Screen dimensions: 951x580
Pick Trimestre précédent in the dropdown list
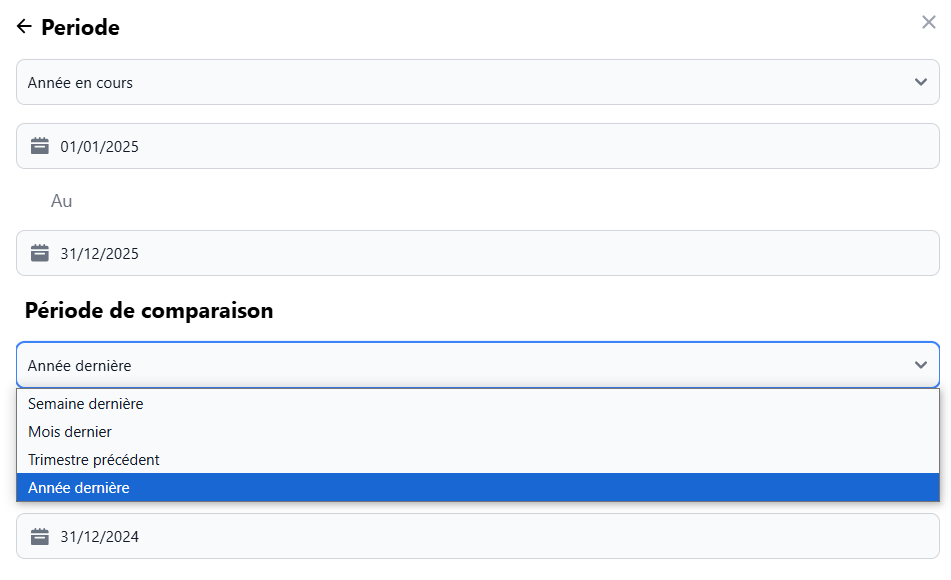click(94, 460)
